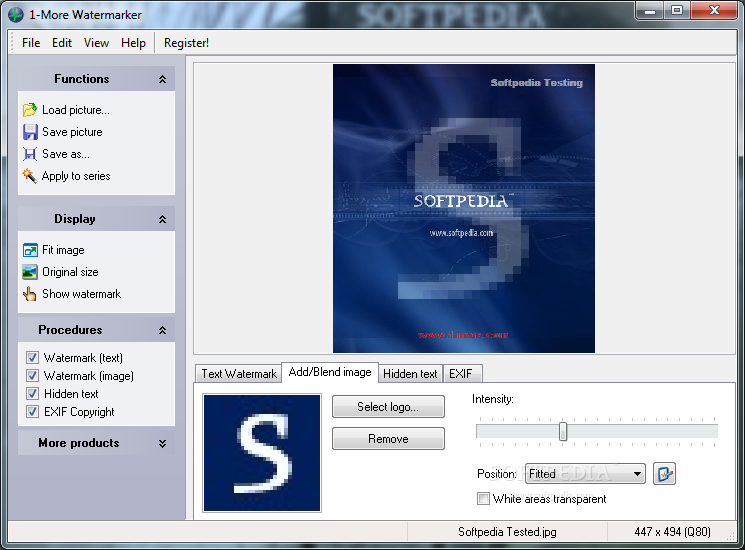Open the Position dropdown showing Fitted
The width and height of the screenshot is (745, 550).
coord(585,474)
